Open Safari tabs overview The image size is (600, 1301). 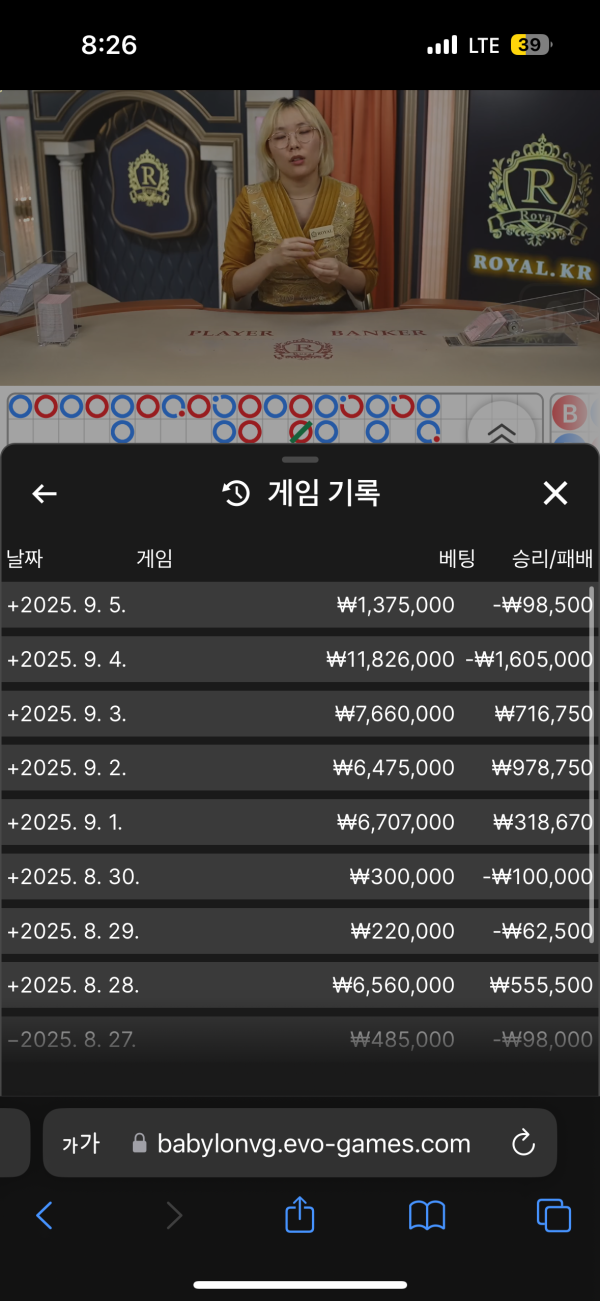(x=553, y=1215)
